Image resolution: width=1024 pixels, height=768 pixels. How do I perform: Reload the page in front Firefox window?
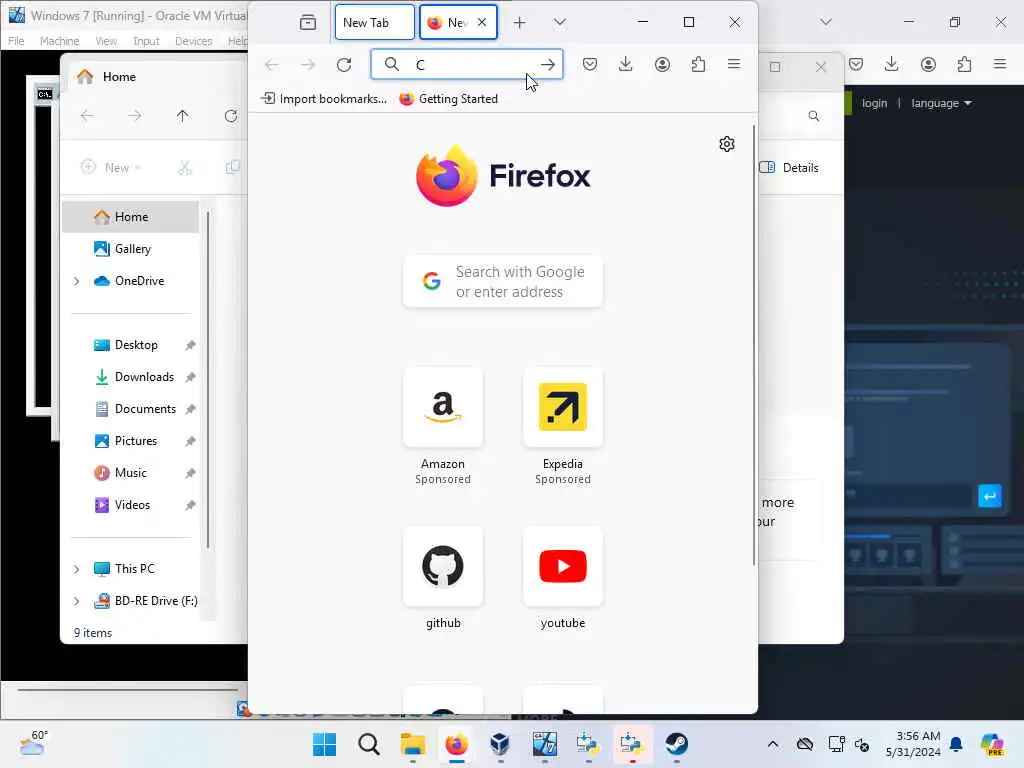pos(344,65)
